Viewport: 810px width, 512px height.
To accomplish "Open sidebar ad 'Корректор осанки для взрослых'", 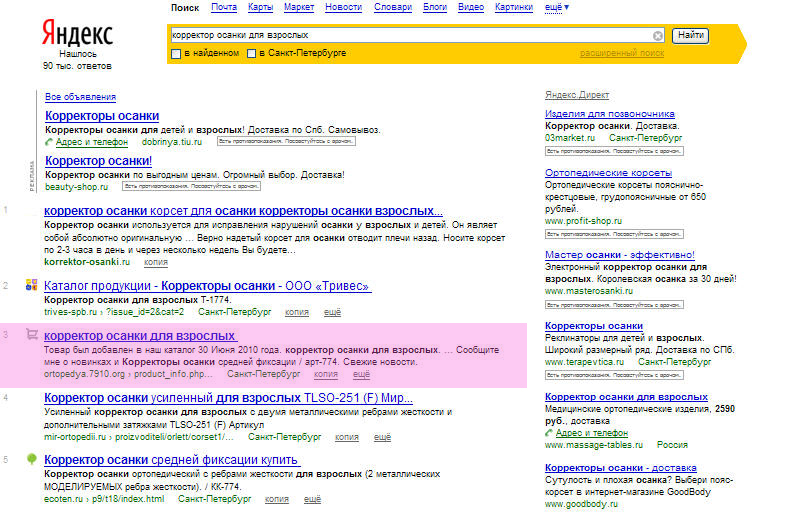I will (x=626, y=397).
